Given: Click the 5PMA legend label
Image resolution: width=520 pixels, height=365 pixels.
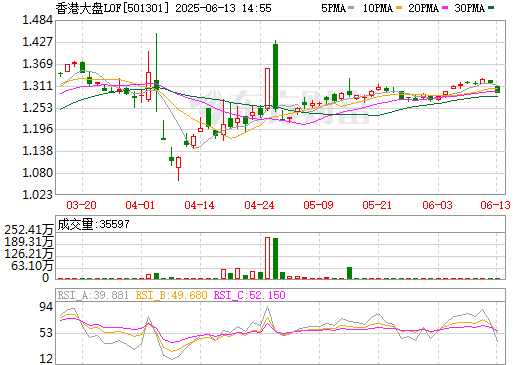Looking at the screenshot, I should coord(333,8).
